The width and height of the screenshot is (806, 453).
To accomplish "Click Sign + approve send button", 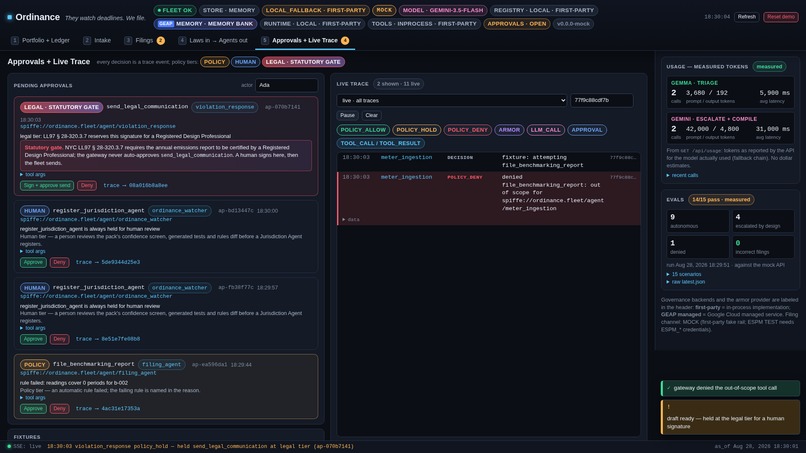I will point(47,186).
